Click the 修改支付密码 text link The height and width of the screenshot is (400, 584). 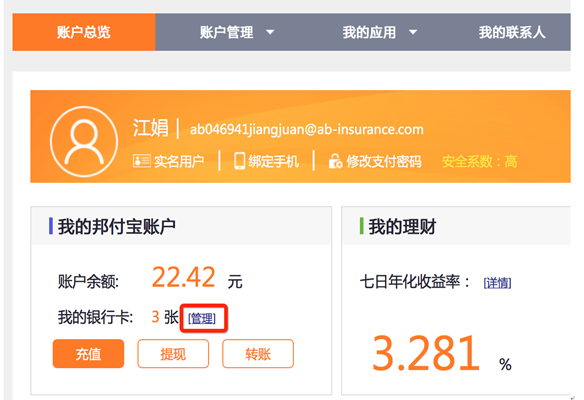(x=384, y=161)
